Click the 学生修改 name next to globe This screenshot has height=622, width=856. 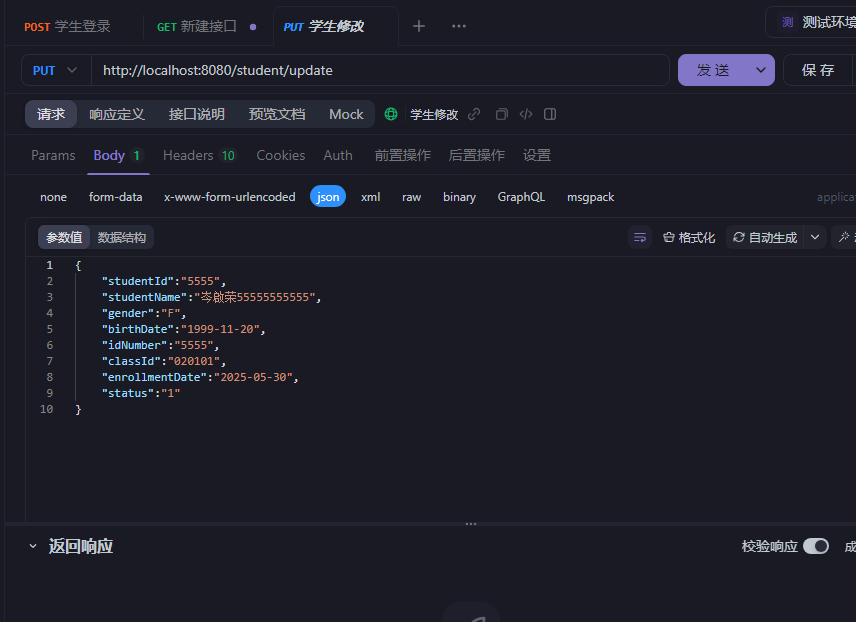click(434, 114)
